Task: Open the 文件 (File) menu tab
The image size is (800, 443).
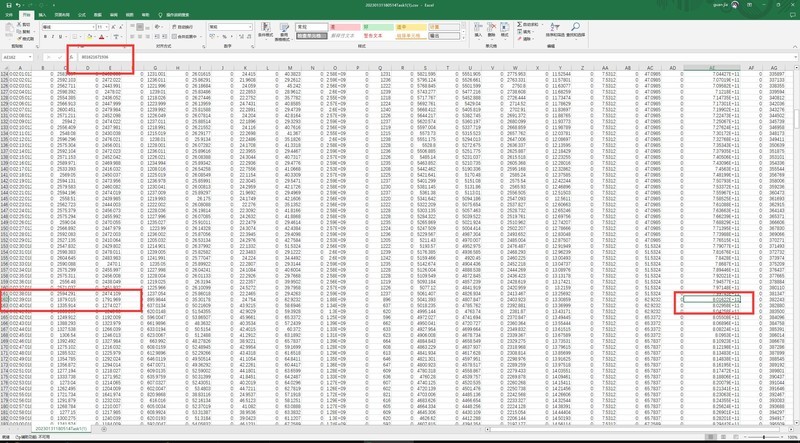Action: click(x=10, y=15)
